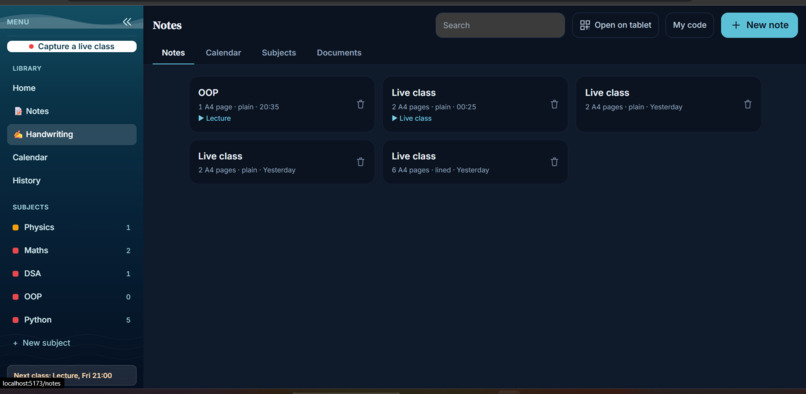Play the Lecture recording on OOP note

214,118
